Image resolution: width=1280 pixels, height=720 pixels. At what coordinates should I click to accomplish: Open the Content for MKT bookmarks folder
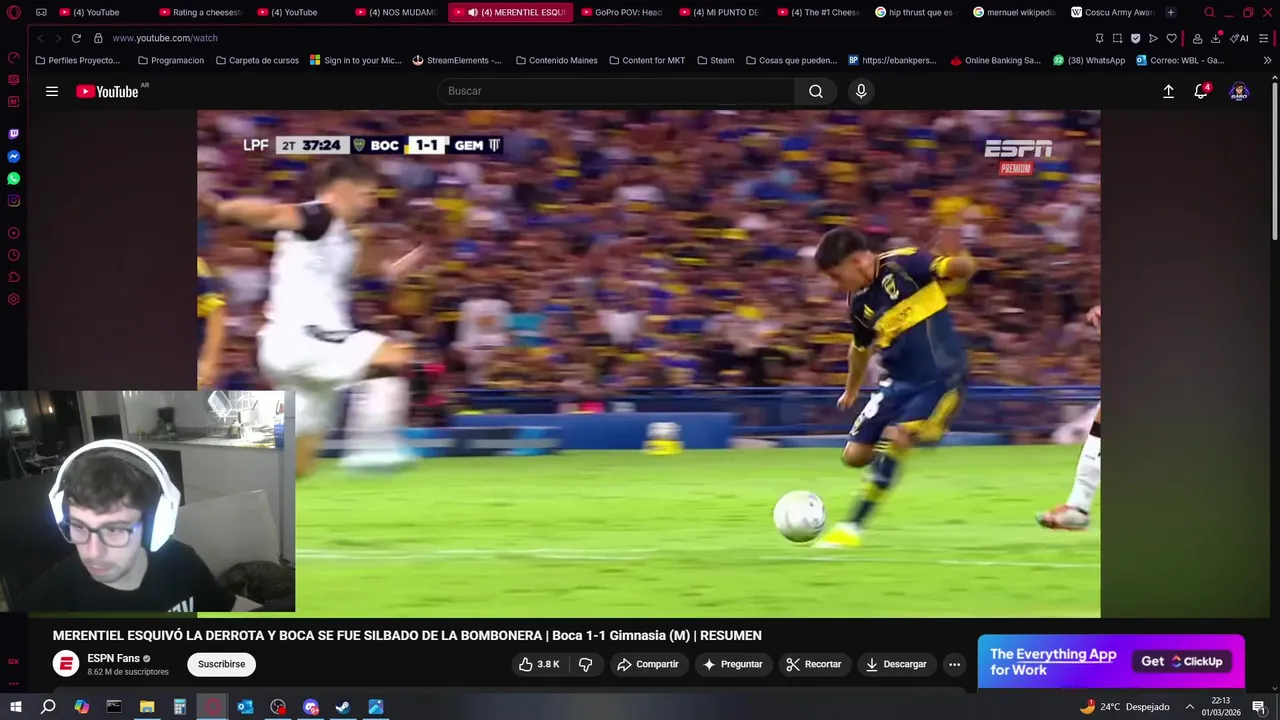(646, 60)
